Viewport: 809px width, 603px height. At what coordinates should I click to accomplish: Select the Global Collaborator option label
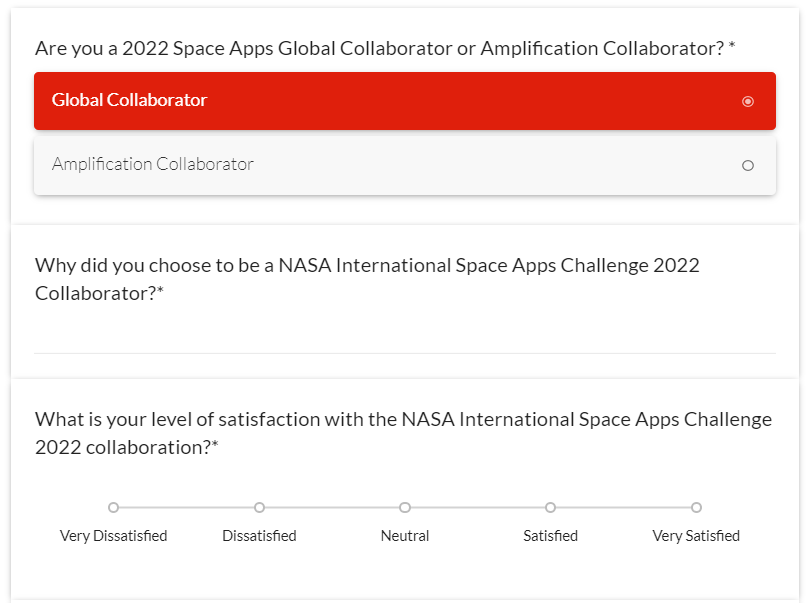pos(130,100)
